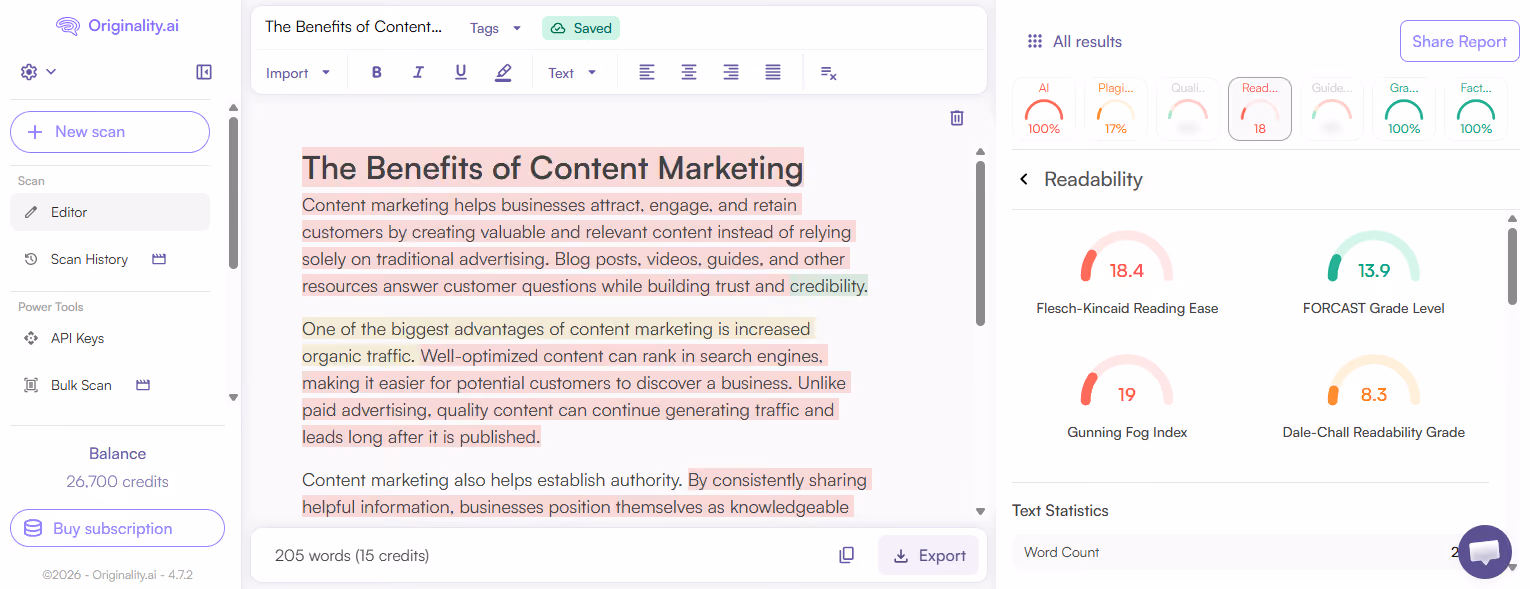This screenshot has height=589, width=1530.
Task: Click the results panel scrollbar
Action: point(1512,266)
